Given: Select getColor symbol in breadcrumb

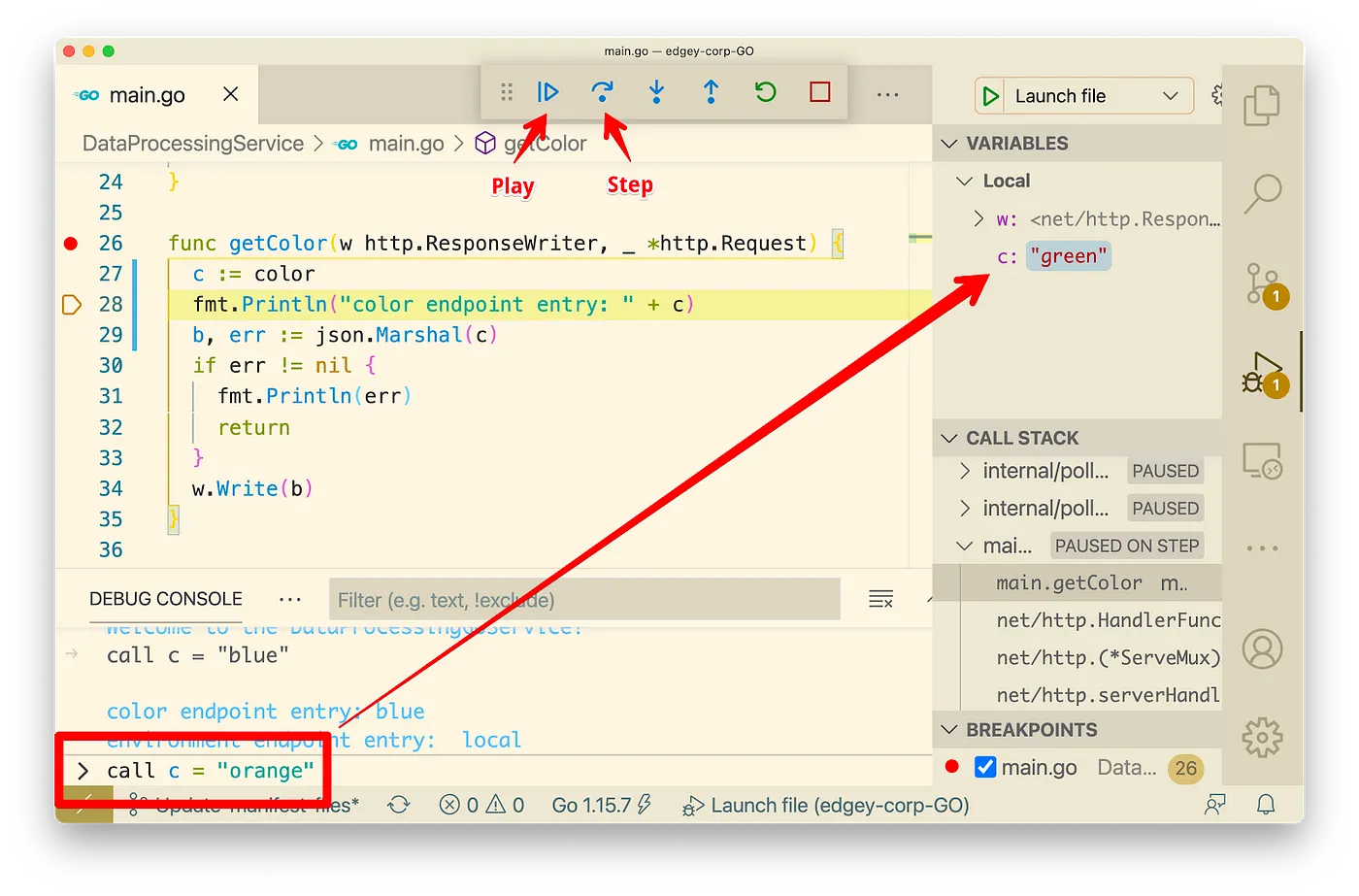Looking at the screenshot, I should pyautogui.click(x=544, y=144).
